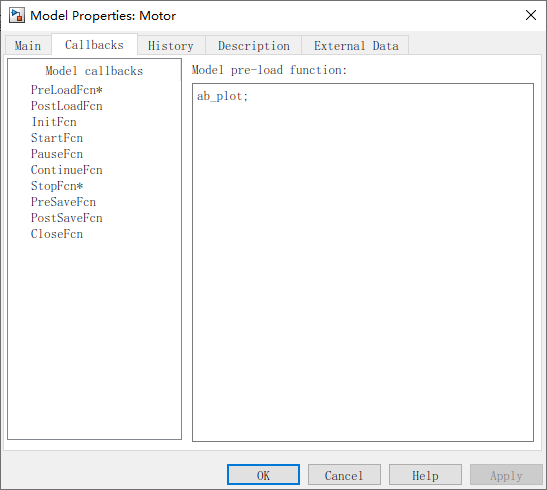This screenshot has height=490, width=547.
Task: Select the PostLoadFcn callback
Action: [x=67, y=106]
